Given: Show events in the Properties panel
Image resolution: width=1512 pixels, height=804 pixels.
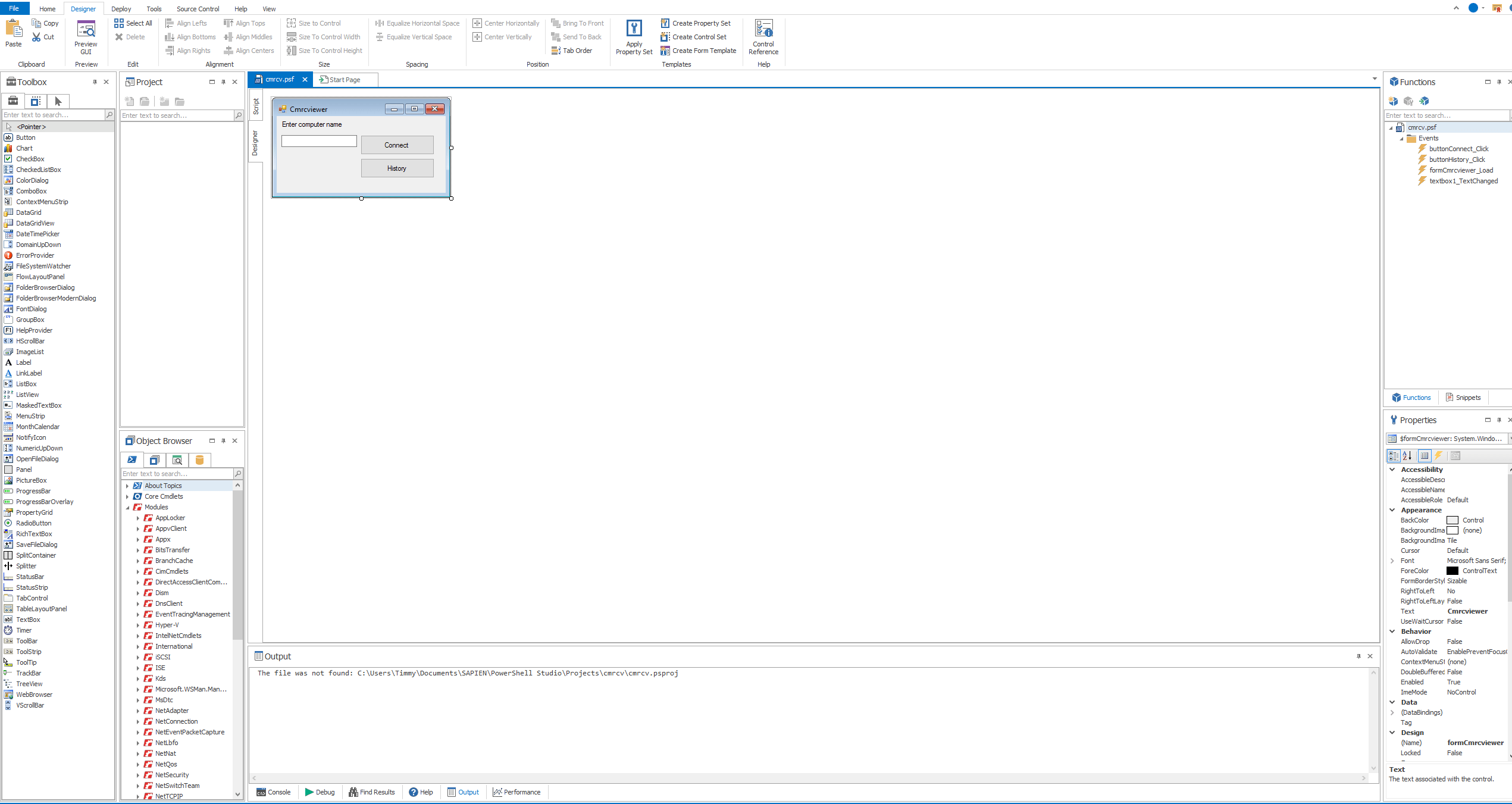Looking at the screenshot, I should (x=1439, y=455).
